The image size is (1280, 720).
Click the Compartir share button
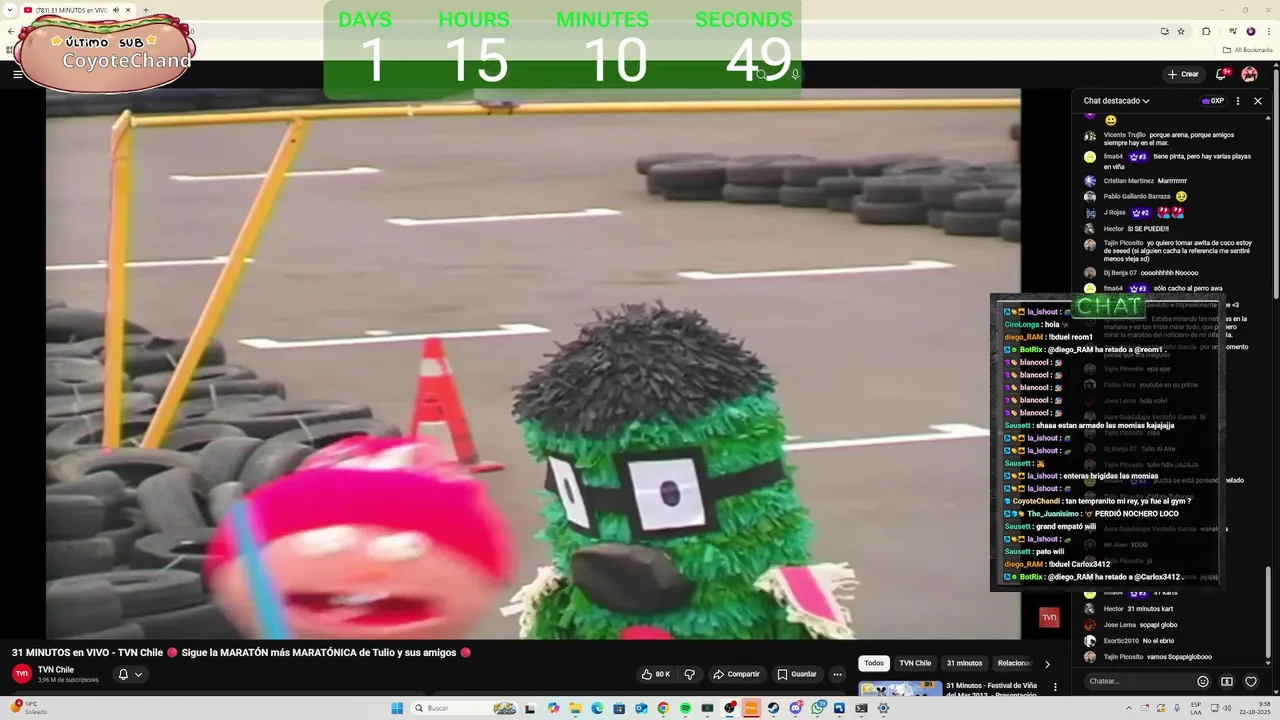tap(736, 674)
